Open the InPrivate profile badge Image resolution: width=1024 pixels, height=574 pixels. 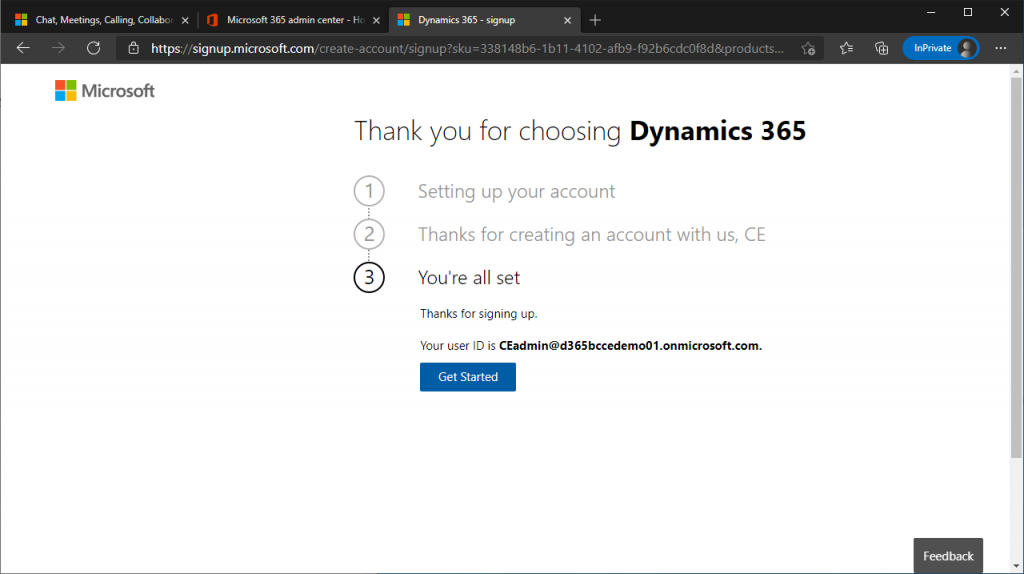940,48
